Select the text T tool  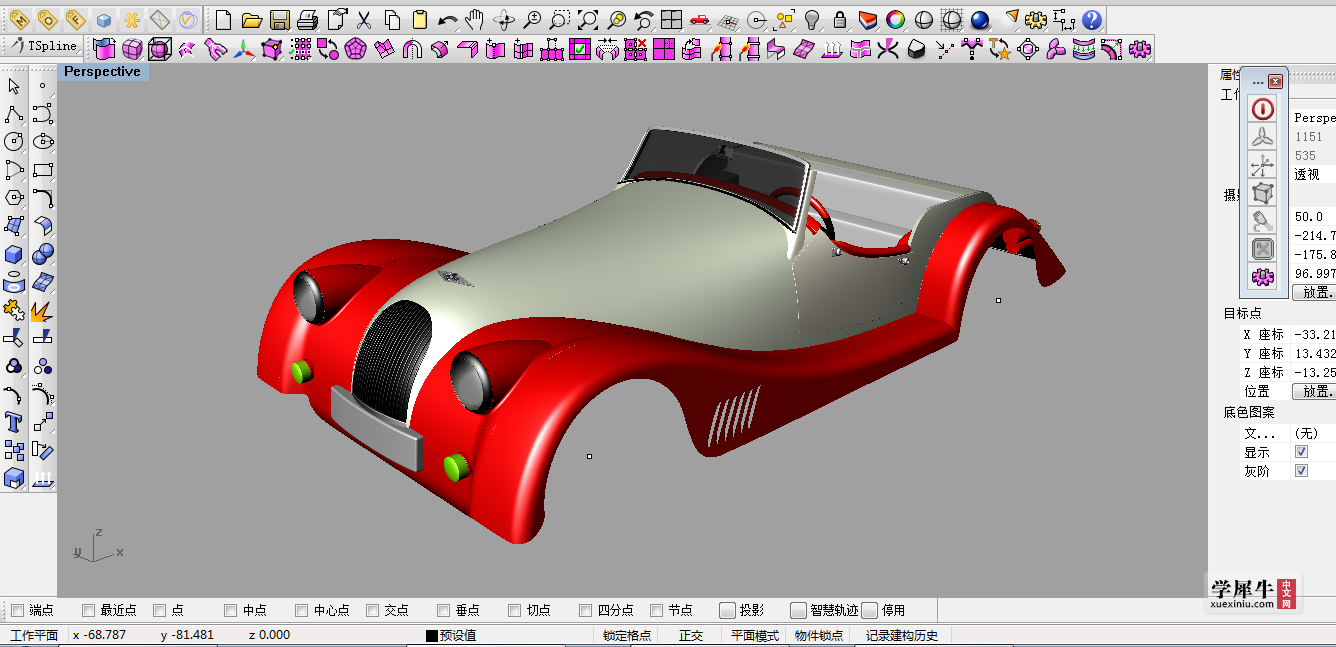click(x=14, y=422)
